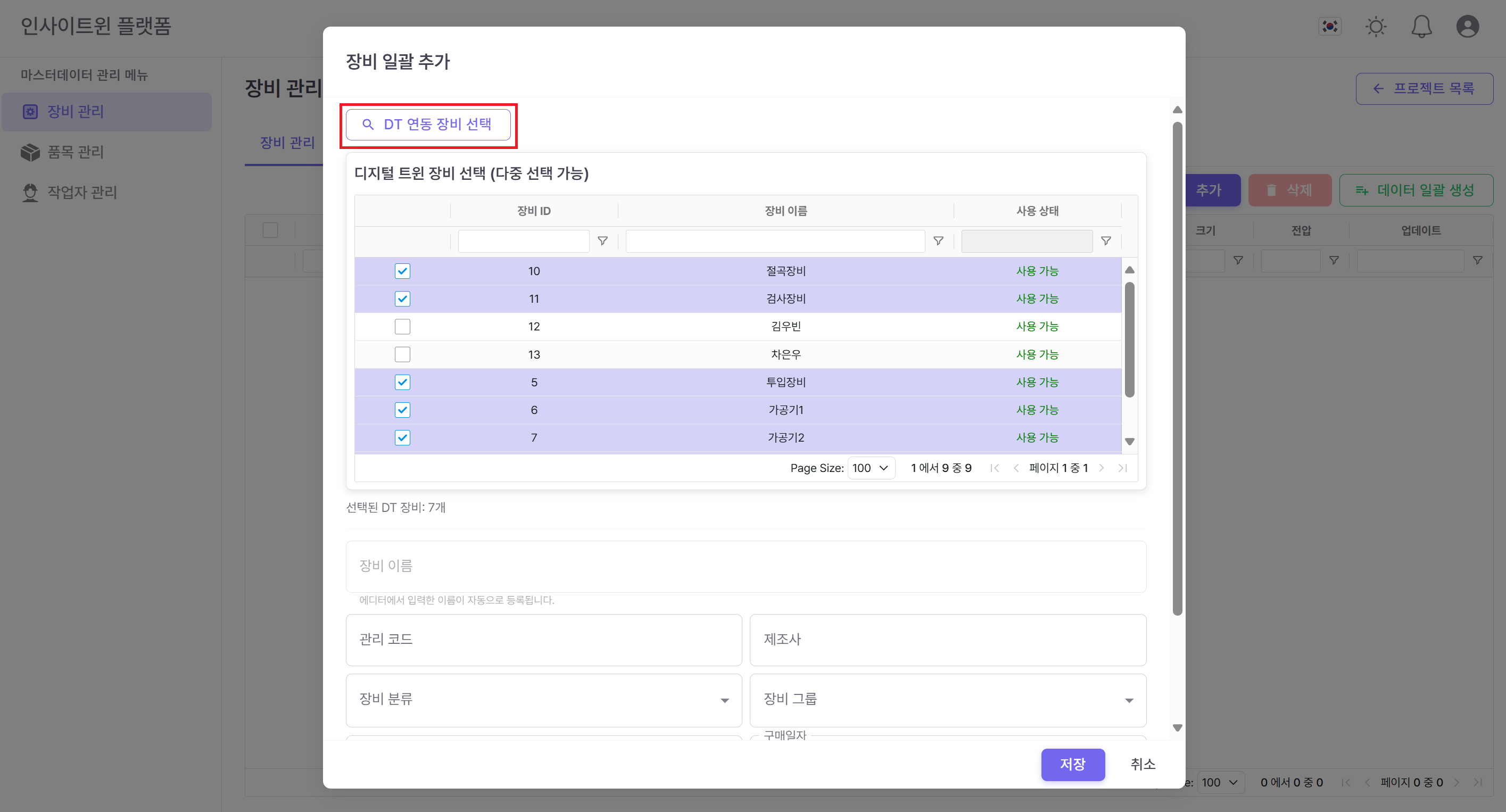Expand the 장비 분류 dropdown
Screen dimensions: 1506x812
tap(725, 700)
